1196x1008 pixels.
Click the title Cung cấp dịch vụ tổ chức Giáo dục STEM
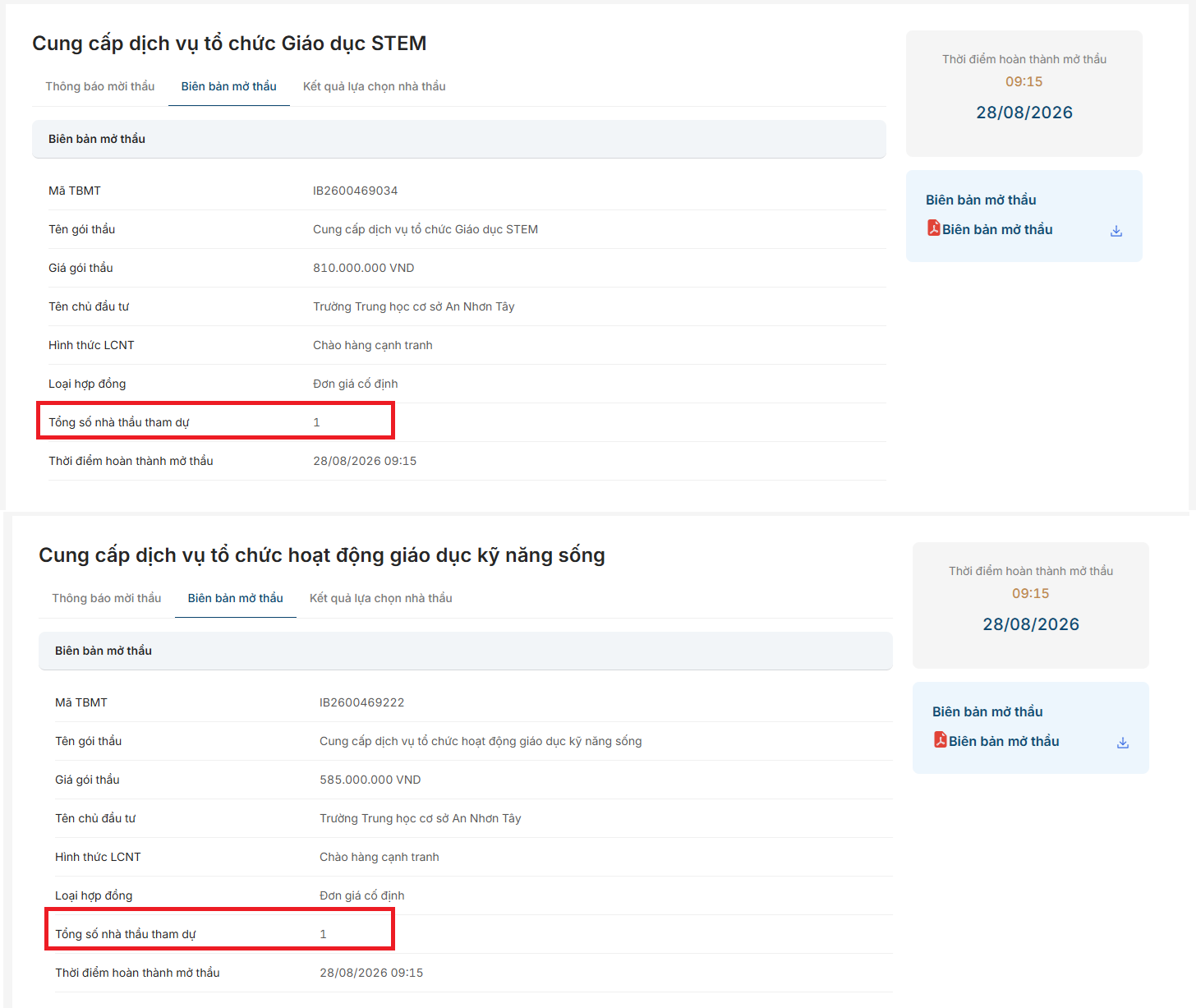click(229, 44)
